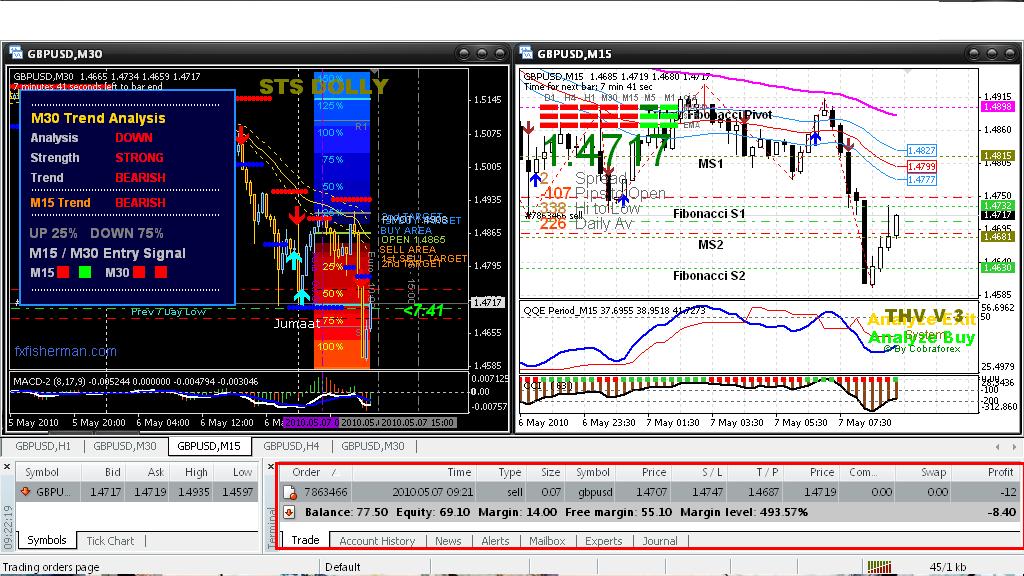
Task: Switch to the GBPUSD,M15 chart tab
Action: [x=209, y=446]
